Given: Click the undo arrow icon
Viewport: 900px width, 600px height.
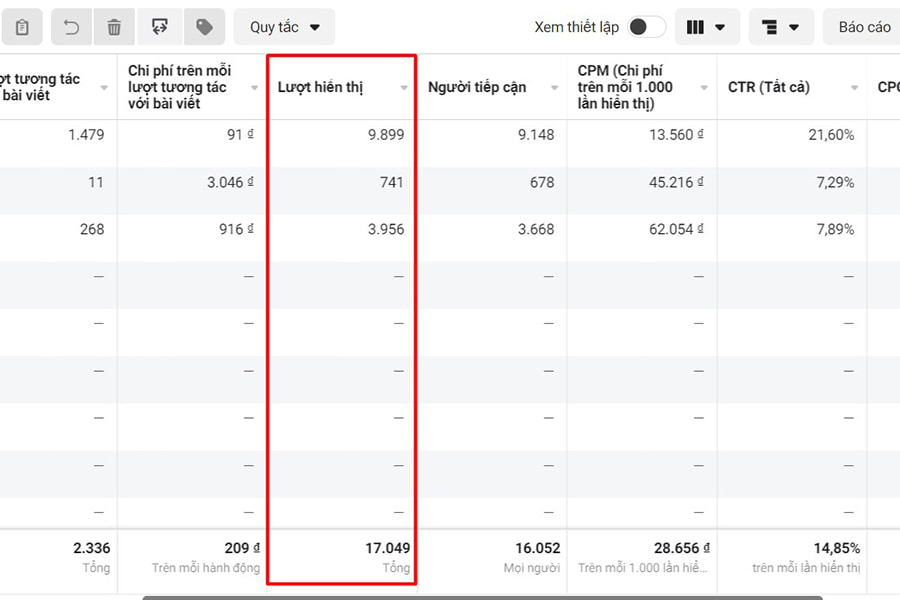Looking at the screenshot, I should pyautogui.click(x=71, y=27).
